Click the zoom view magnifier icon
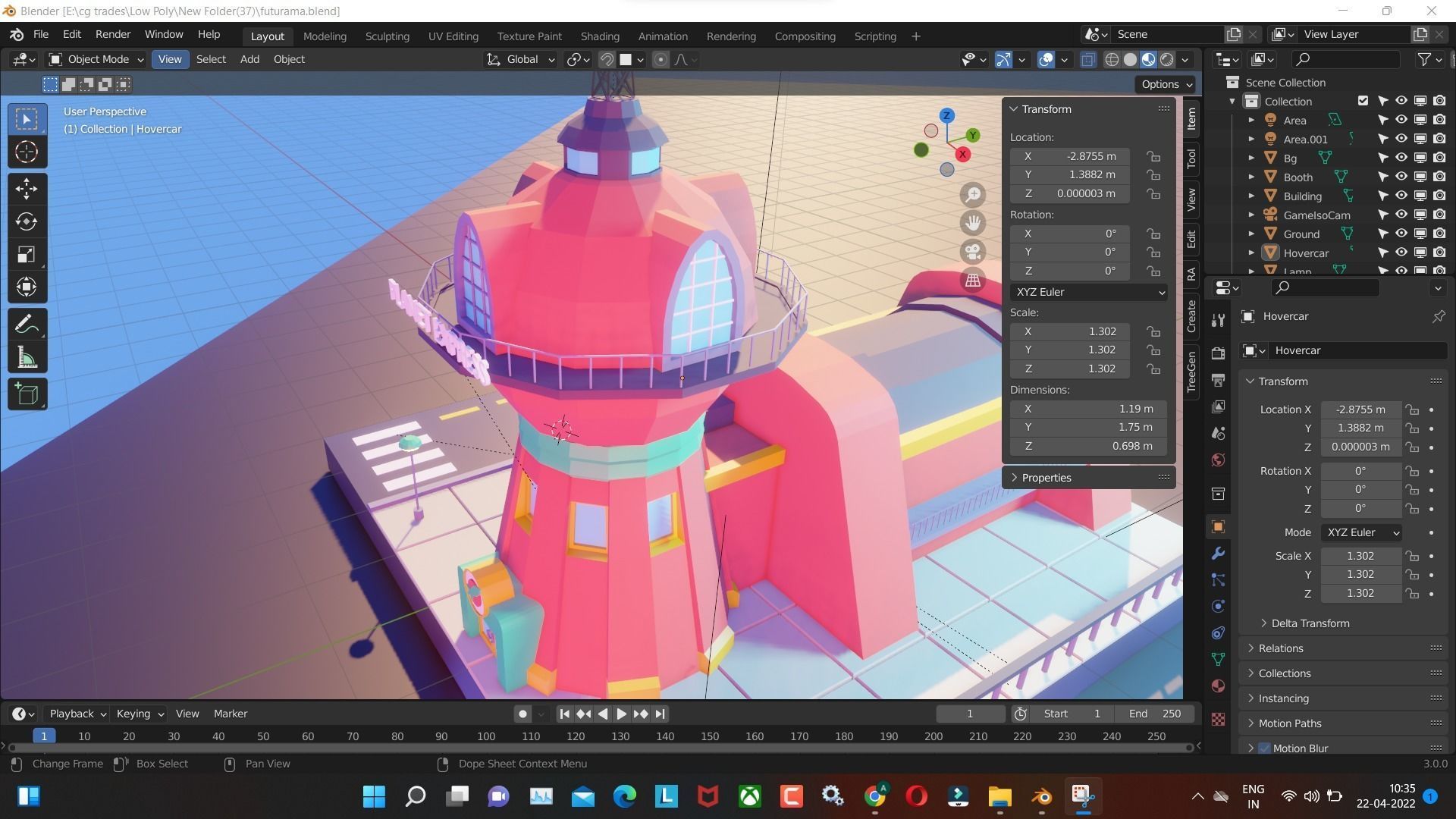Image resolution: width=1456 pixels, height=819 pixels. click(x=973, y=195)
